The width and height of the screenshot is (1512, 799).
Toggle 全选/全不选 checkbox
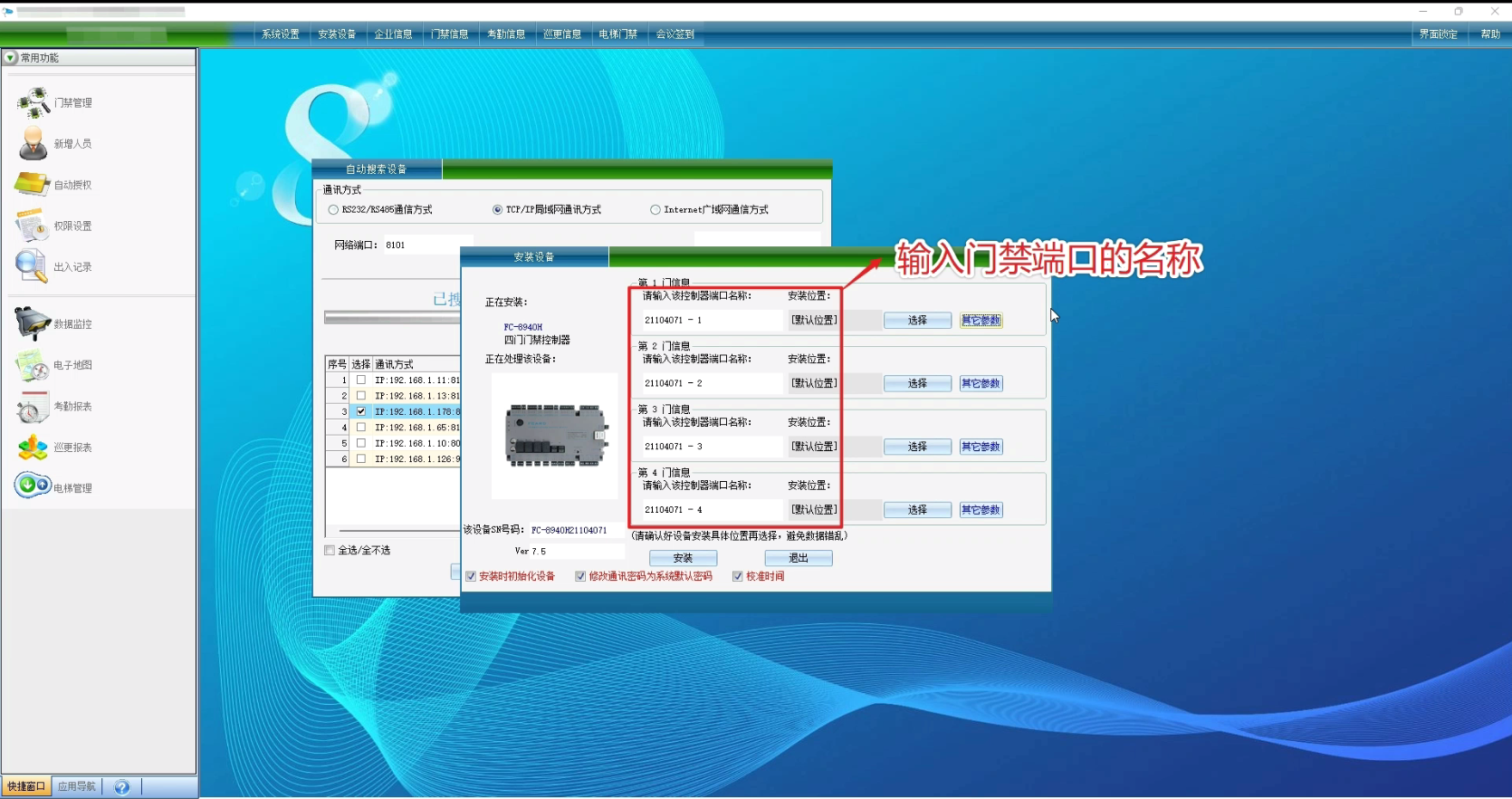(330, 550)
